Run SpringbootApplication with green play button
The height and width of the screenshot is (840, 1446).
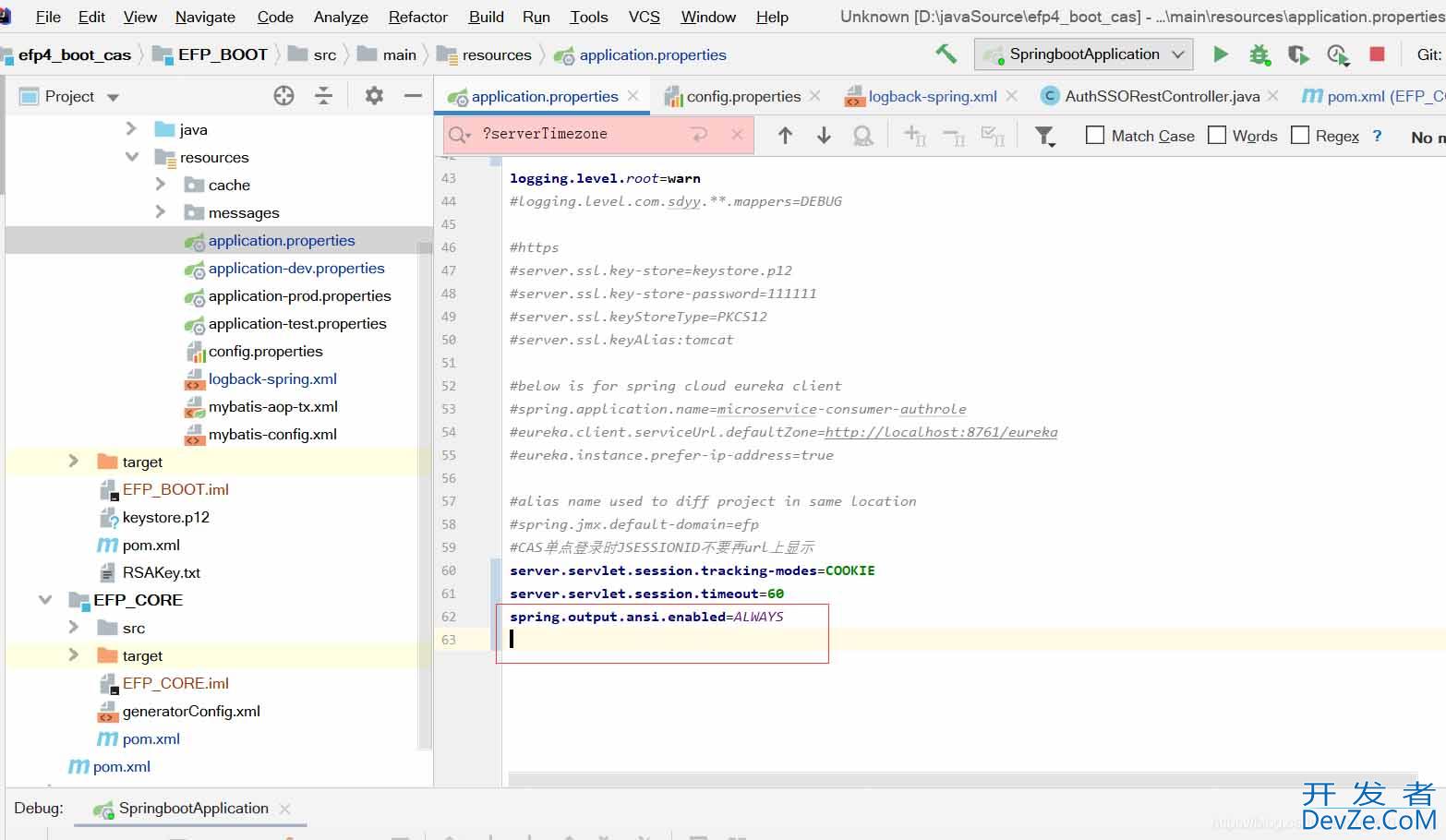(x=1220, y=54)
